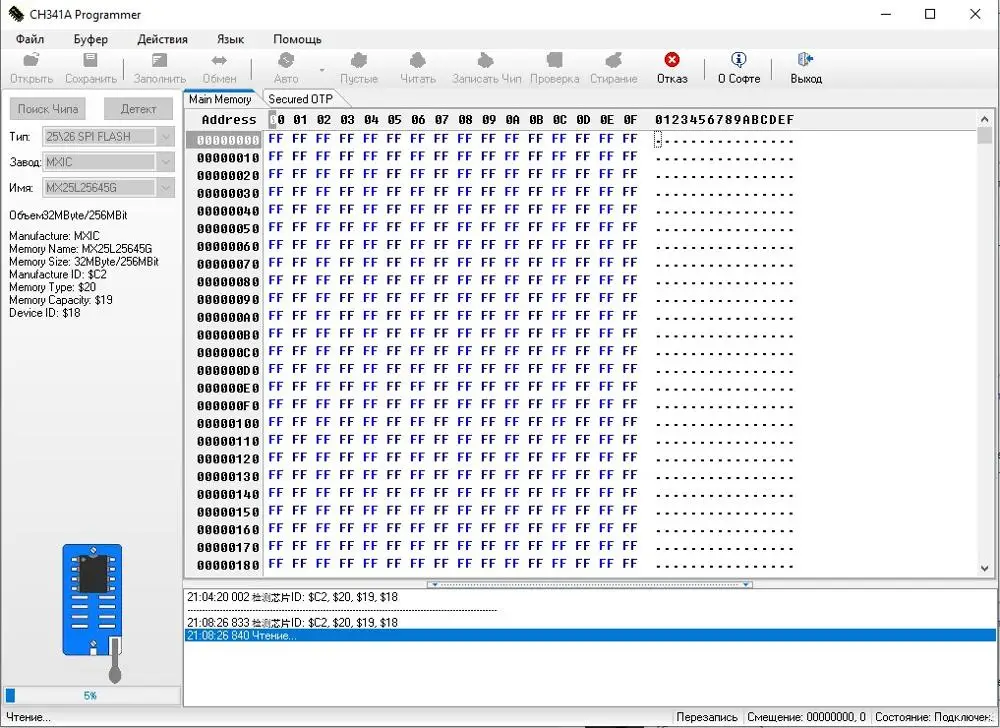Viewport: 1000px width, 728px height.
Task: Click the 5% read progress bar
Action: (92, 695)
